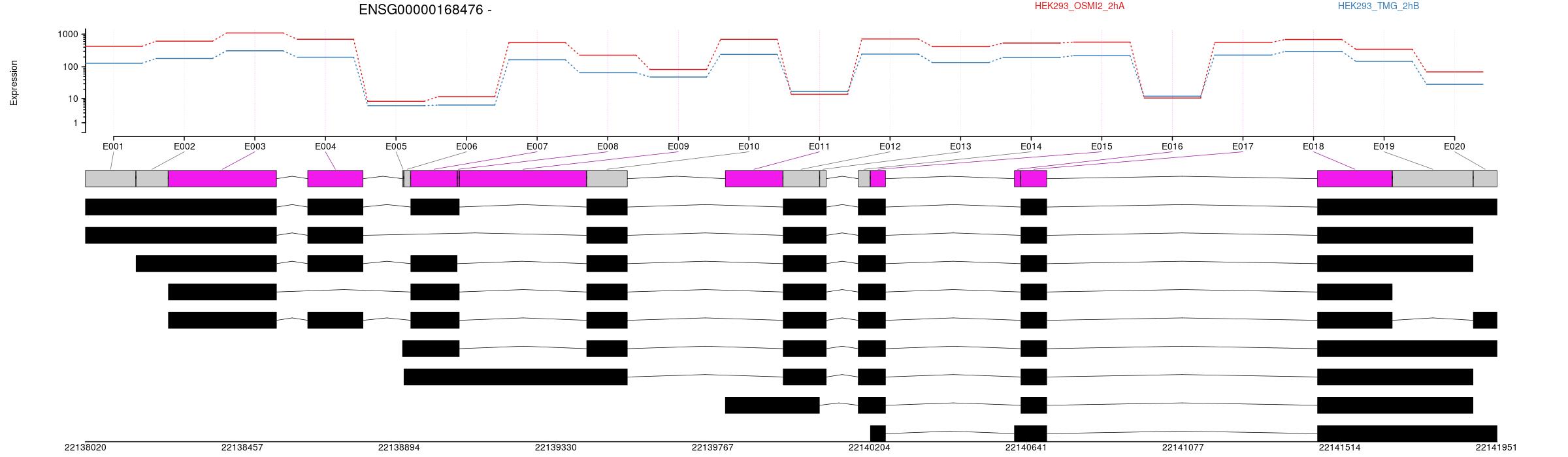Click genomic coordinate 22140641

coord(1026,448)
